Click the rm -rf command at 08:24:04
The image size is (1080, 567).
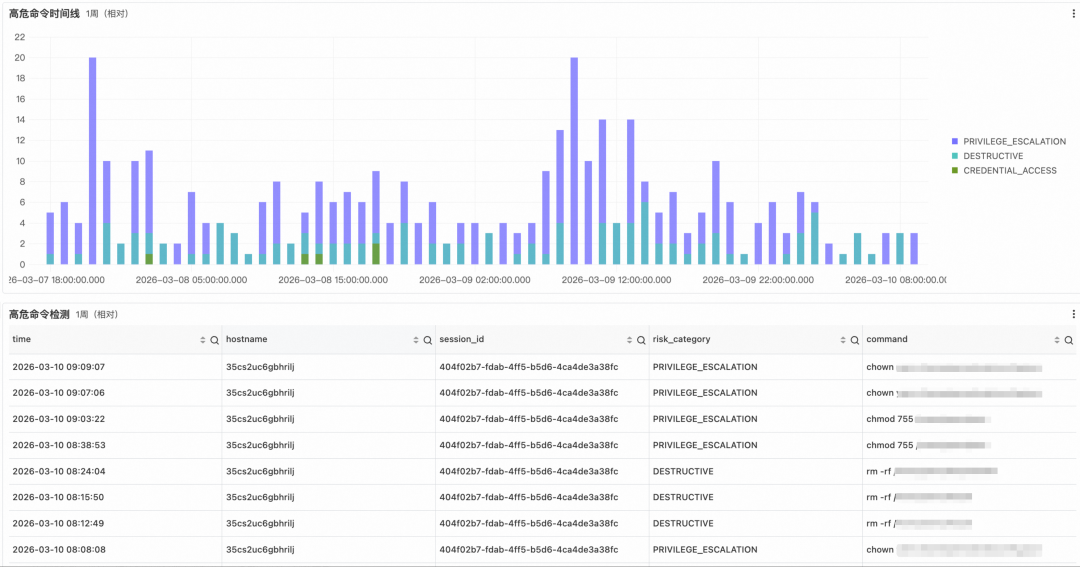(x=879, y=471)
